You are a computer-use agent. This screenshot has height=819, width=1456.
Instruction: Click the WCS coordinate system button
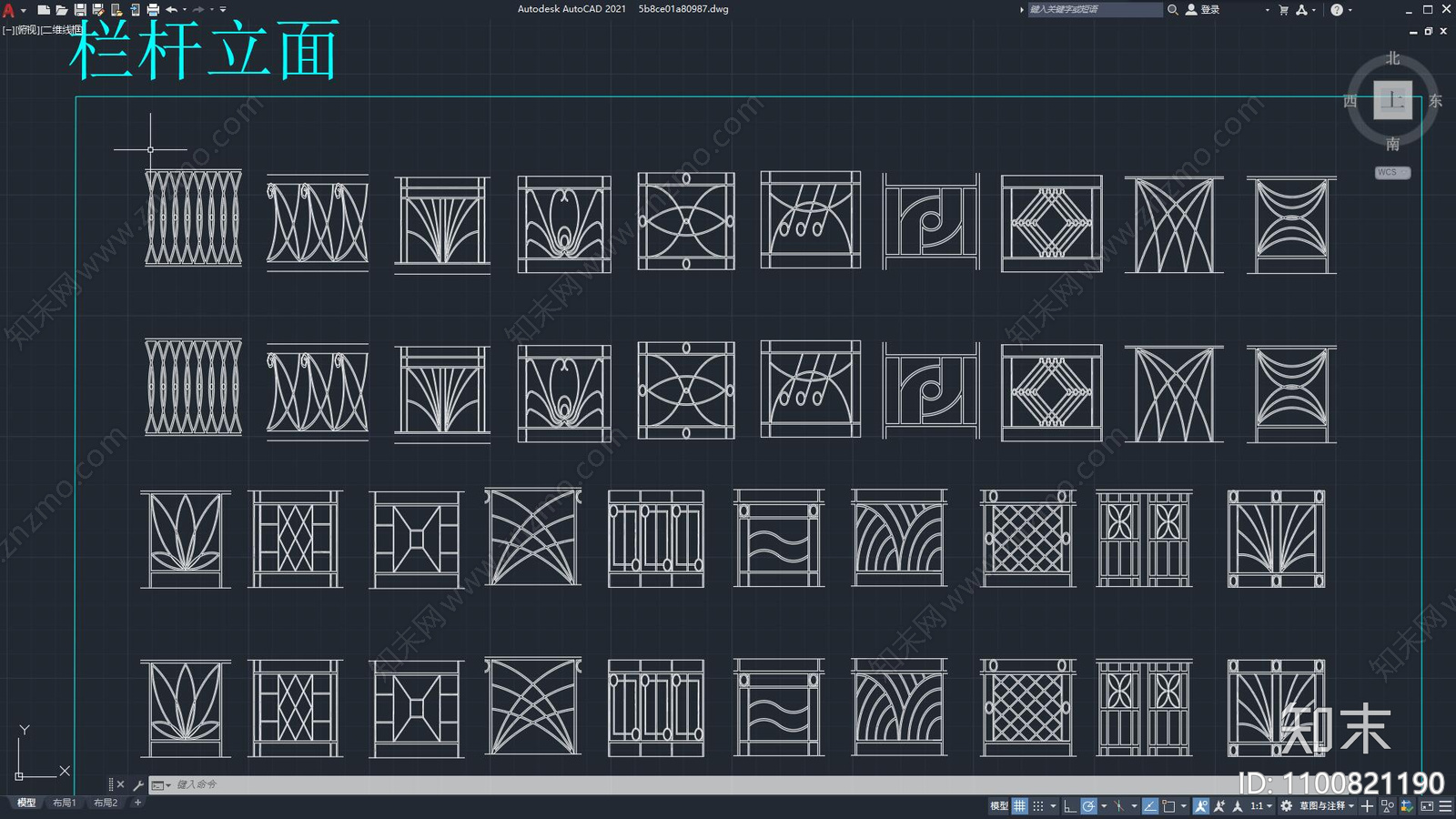pos(1390,172)
